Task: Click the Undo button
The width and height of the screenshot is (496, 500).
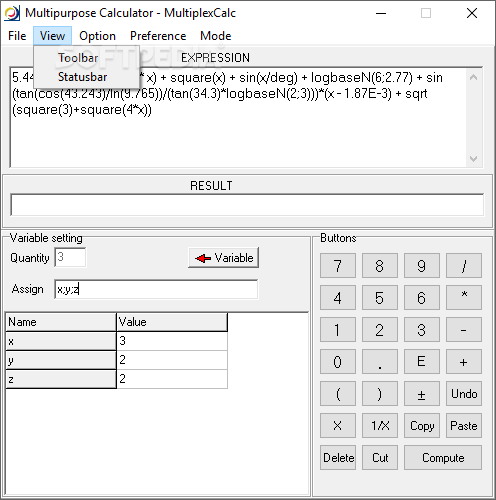Action: click(x=464, y=394)
